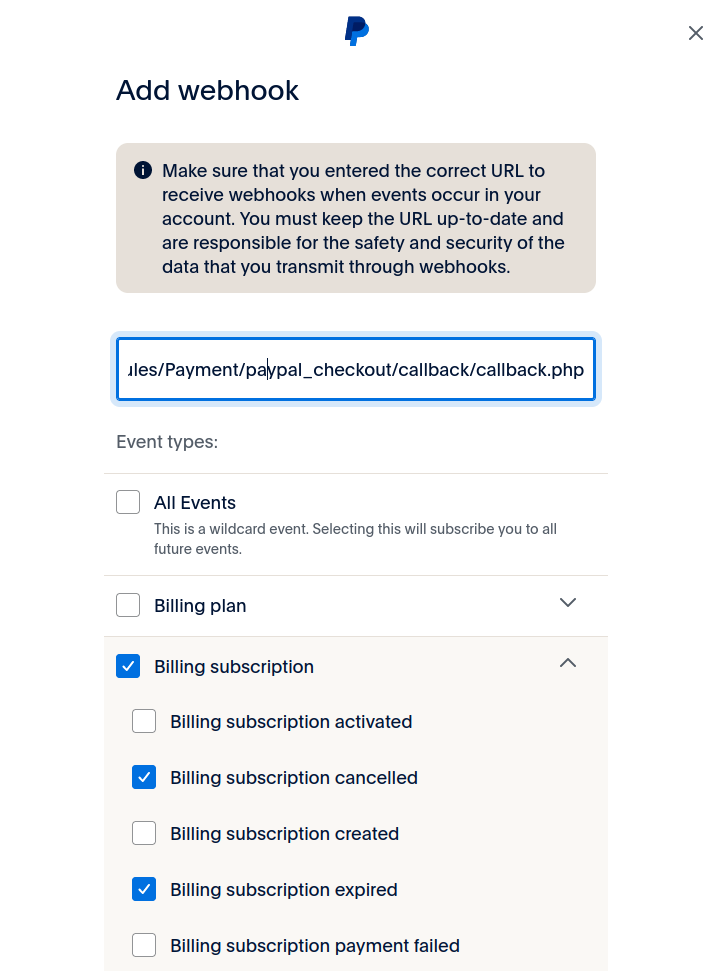Deselect Billing subscription expired checkbox
The width and height of the screenshot is (715, 971).
point(144,889)
